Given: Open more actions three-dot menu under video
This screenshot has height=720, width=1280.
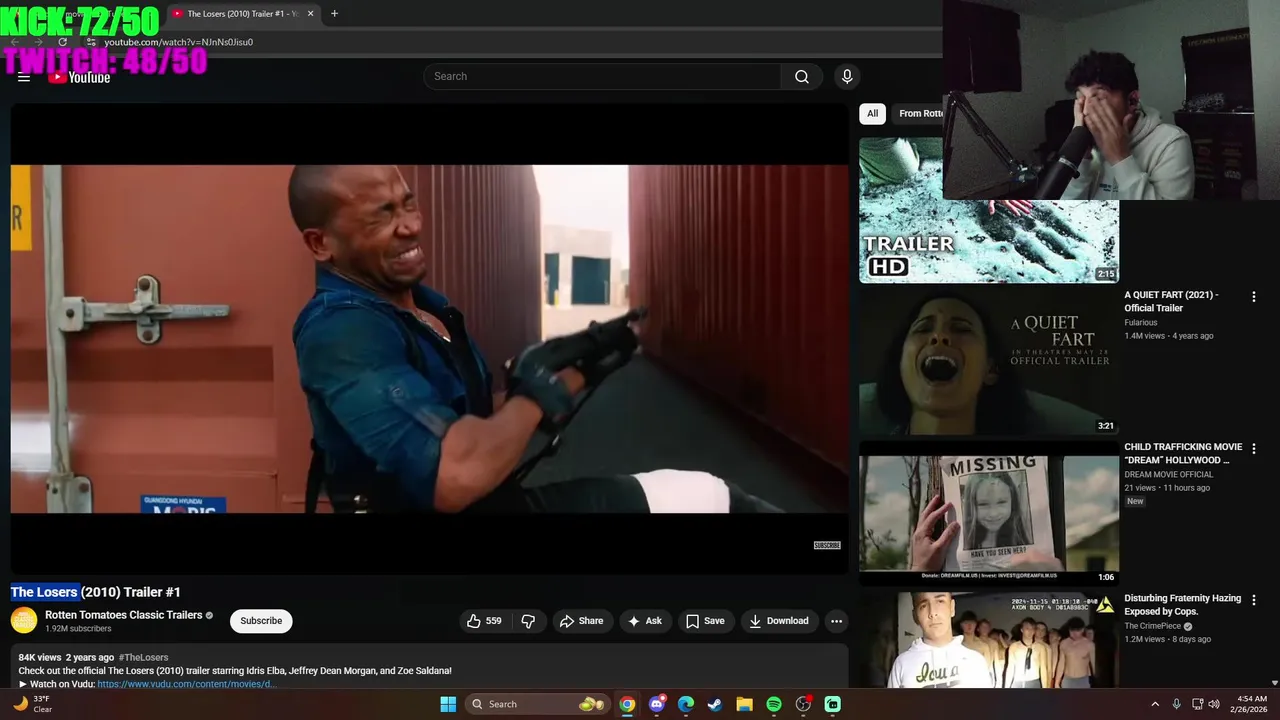Looking at the screenshot, I should coord(836,621).
